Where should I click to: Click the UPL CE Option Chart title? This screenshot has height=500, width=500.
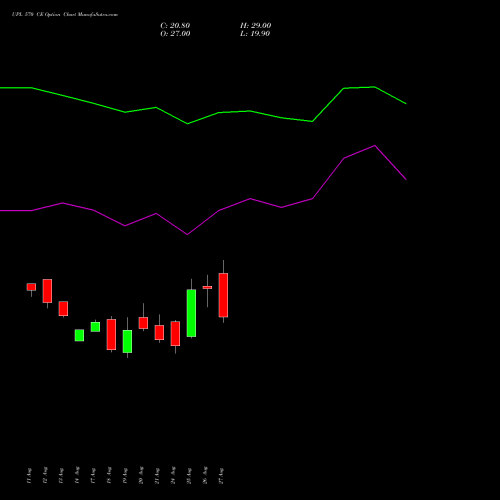pyautogui.click(x=65, y=15)
